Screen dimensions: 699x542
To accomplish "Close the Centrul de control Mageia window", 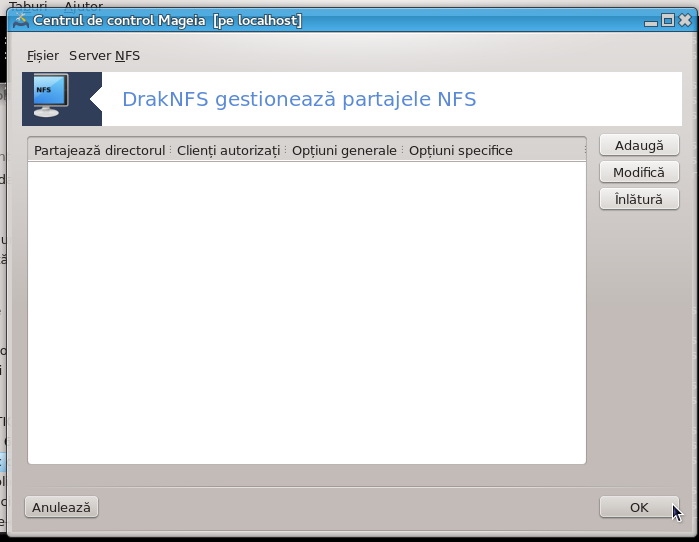I will tap(685, 21).
